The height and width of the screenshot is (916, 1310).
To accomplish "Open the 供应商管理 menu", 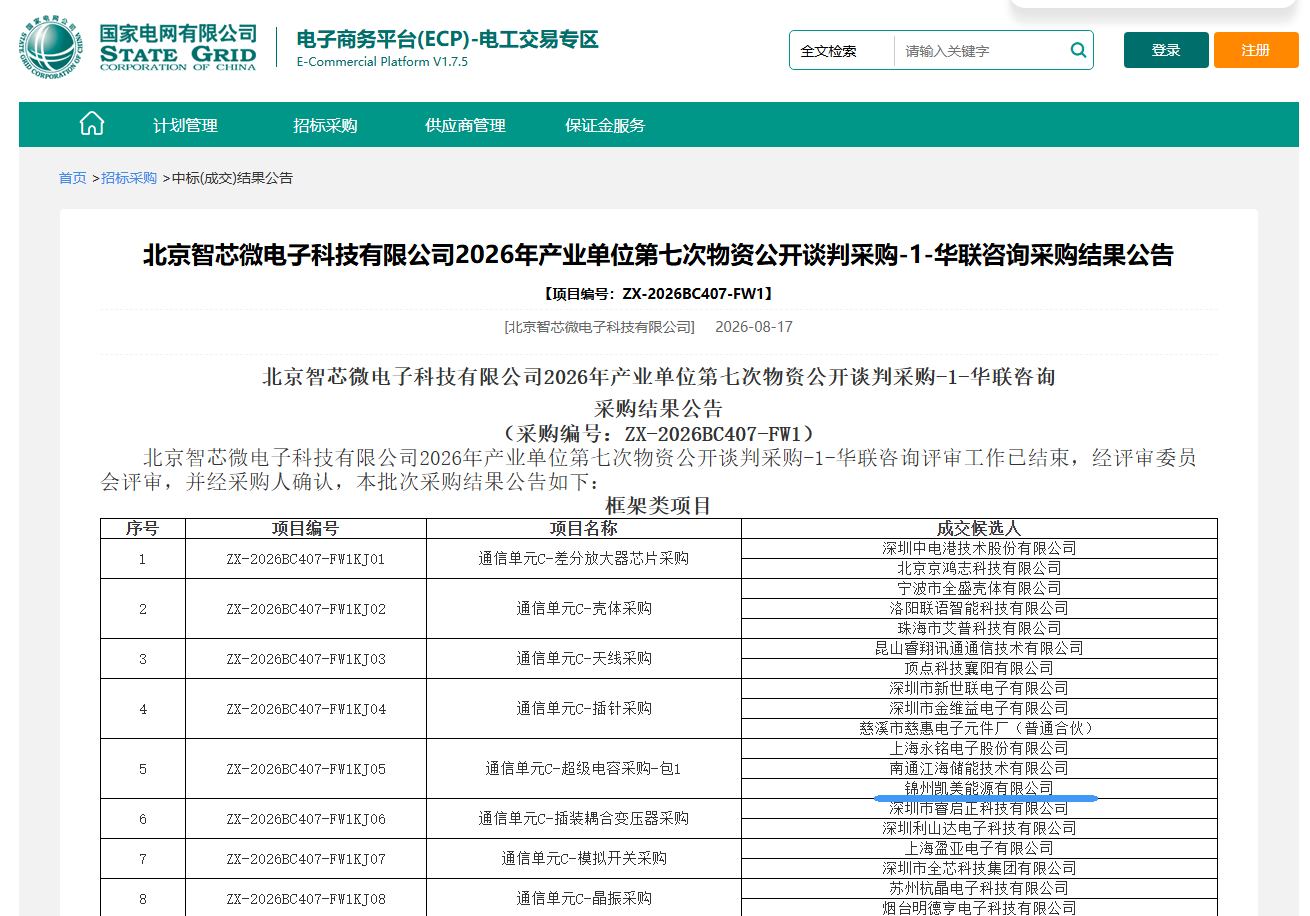I will [x=465, y=125].
